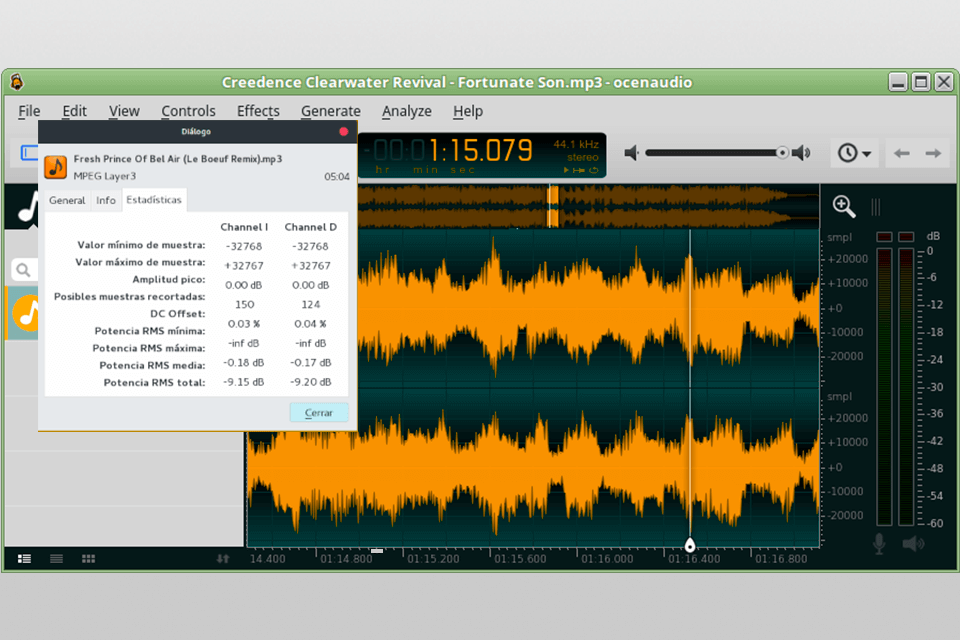Click the microphone icon below level meters

(880, 543)
